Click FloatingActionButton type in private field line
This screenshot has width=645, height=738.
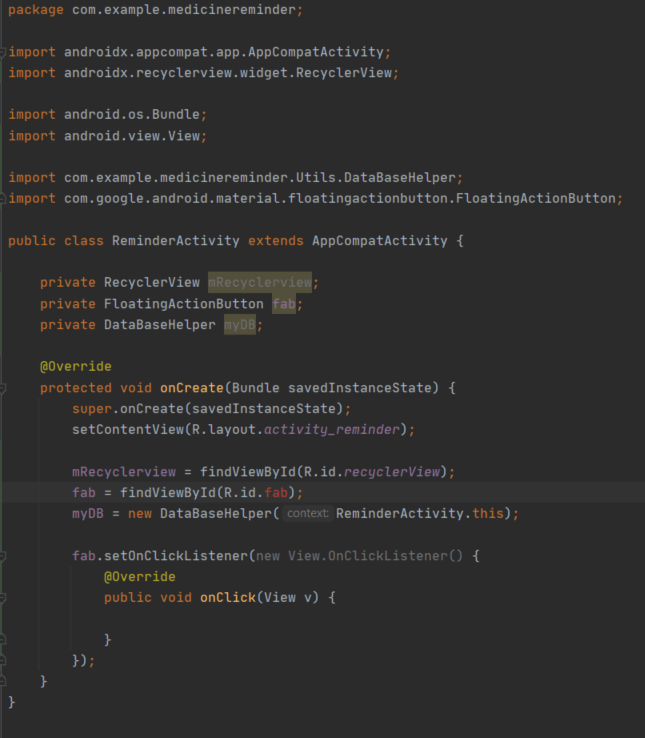pos(184,304)
